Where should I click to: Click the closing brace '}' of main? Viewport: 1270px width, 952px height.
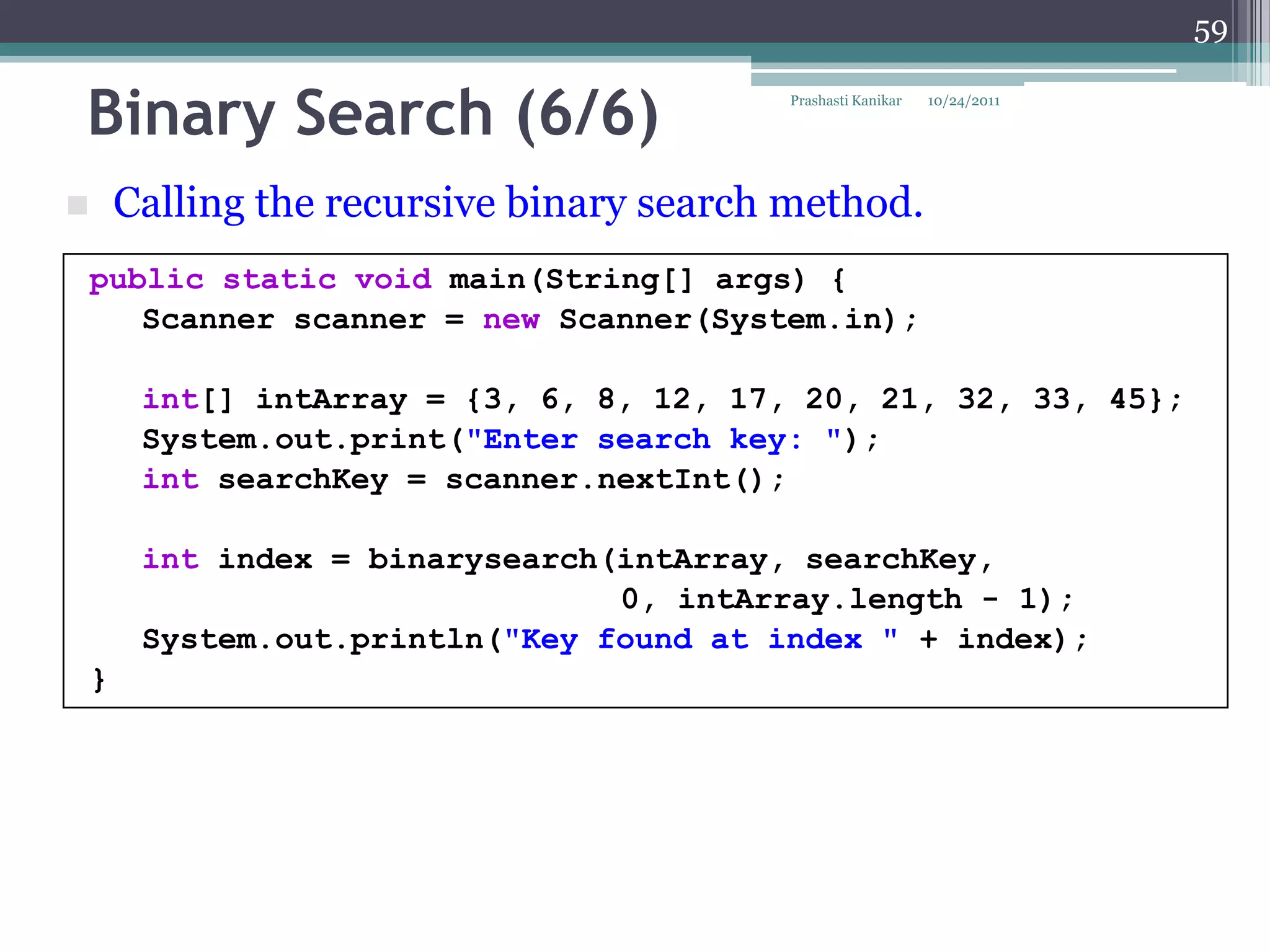pyautogui.click(x=99, y=680)
